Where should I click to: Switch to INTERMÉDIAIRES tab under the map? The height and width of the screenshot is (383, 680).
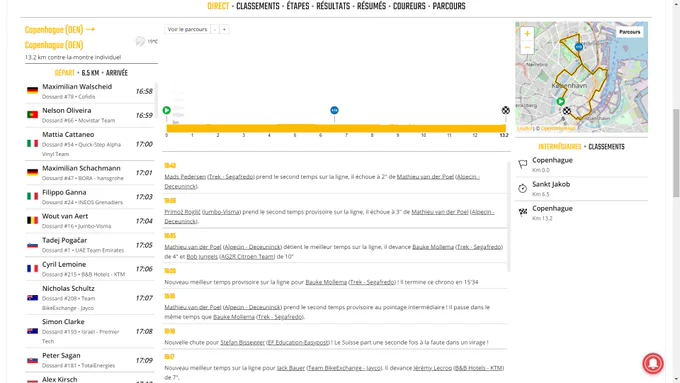559,147
